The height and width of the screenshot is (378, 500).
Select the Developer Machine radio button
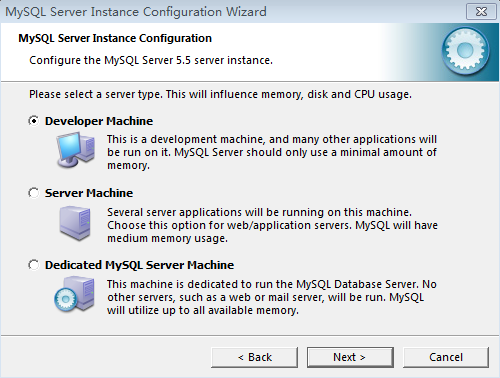pyautogui.click(x=34, y=121)
